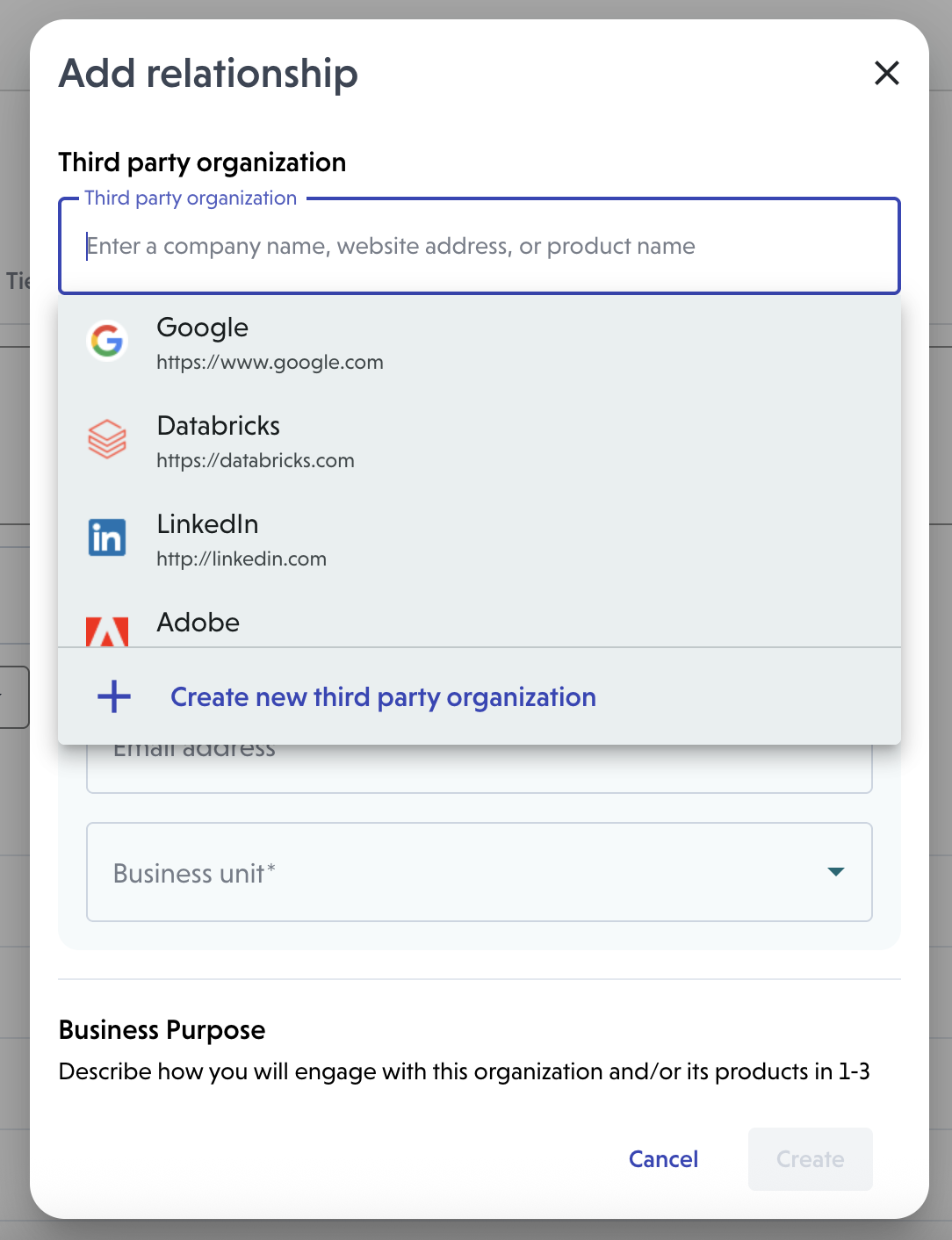Focus the Third party organization search field

pos(479,246)
